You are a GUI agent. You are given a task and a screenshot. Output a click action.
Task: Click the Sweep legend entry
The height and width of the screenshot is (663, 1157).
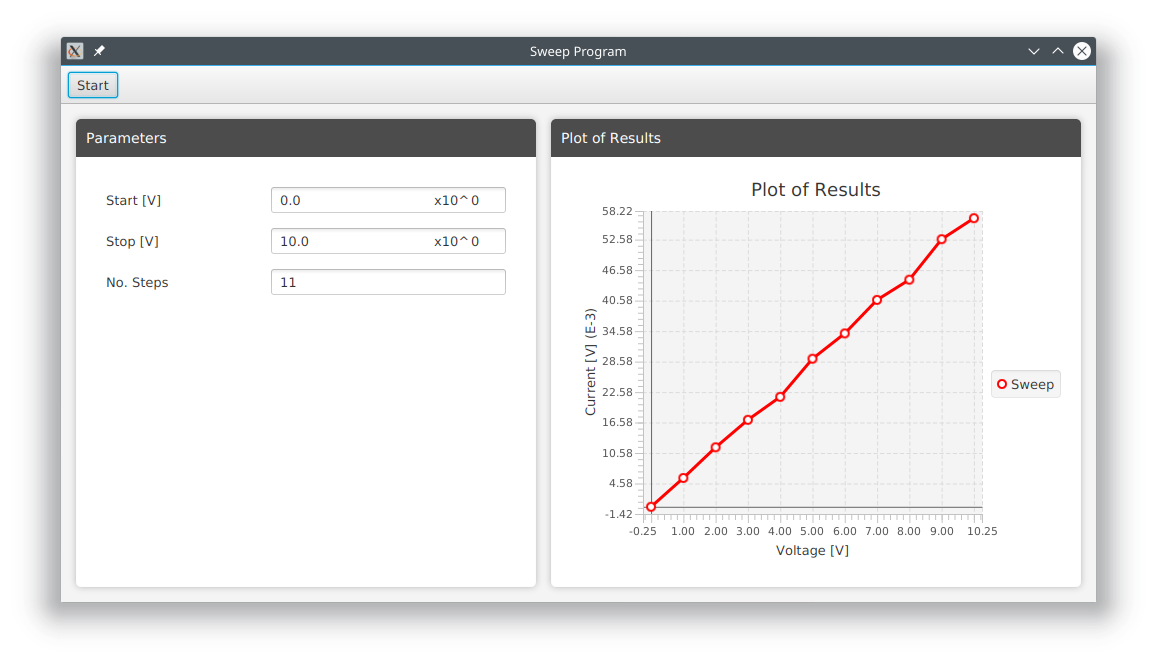tap(1026, 384)
